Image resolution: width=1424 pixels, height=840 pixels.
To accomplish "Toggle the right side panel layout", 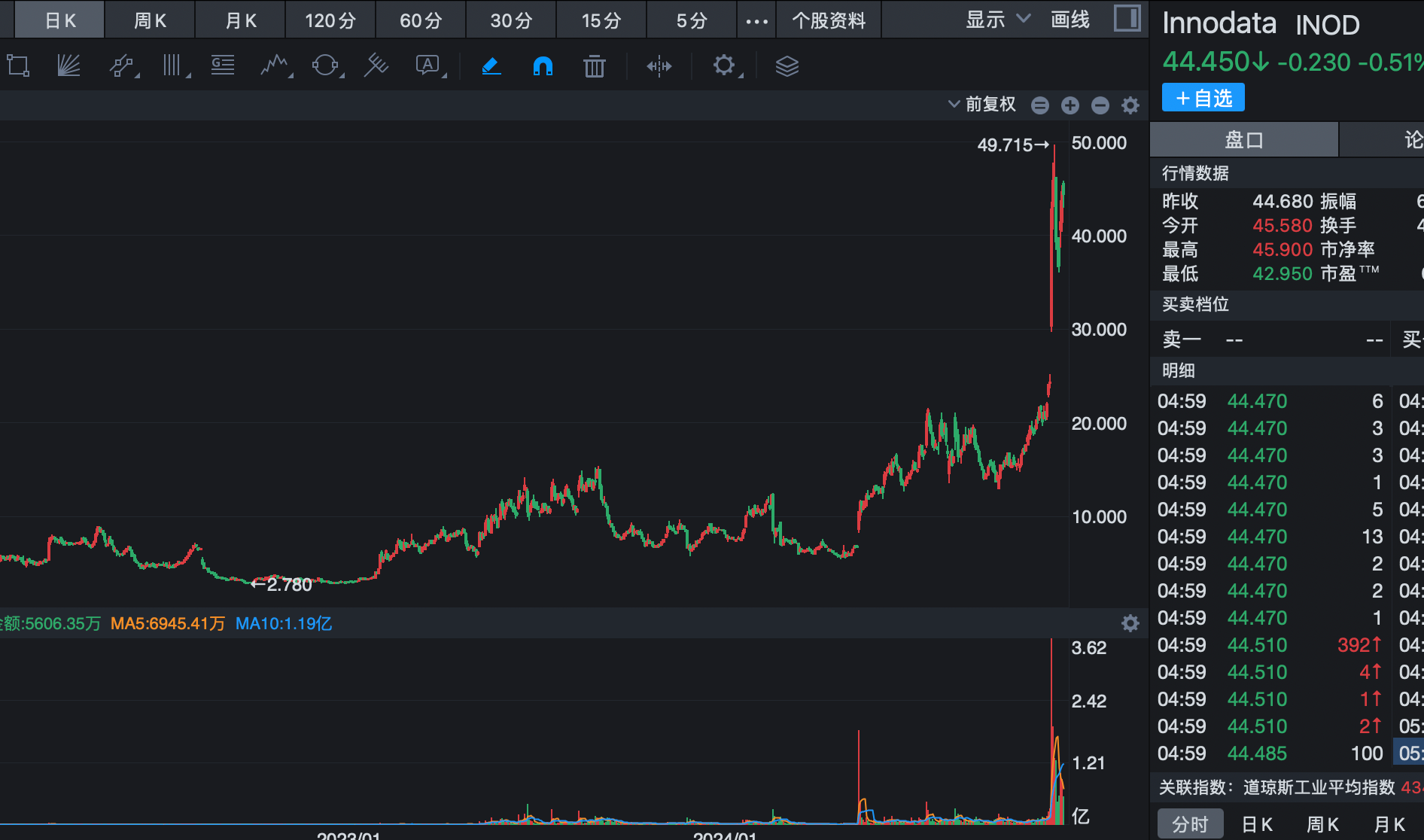I will coord(1127,19).
